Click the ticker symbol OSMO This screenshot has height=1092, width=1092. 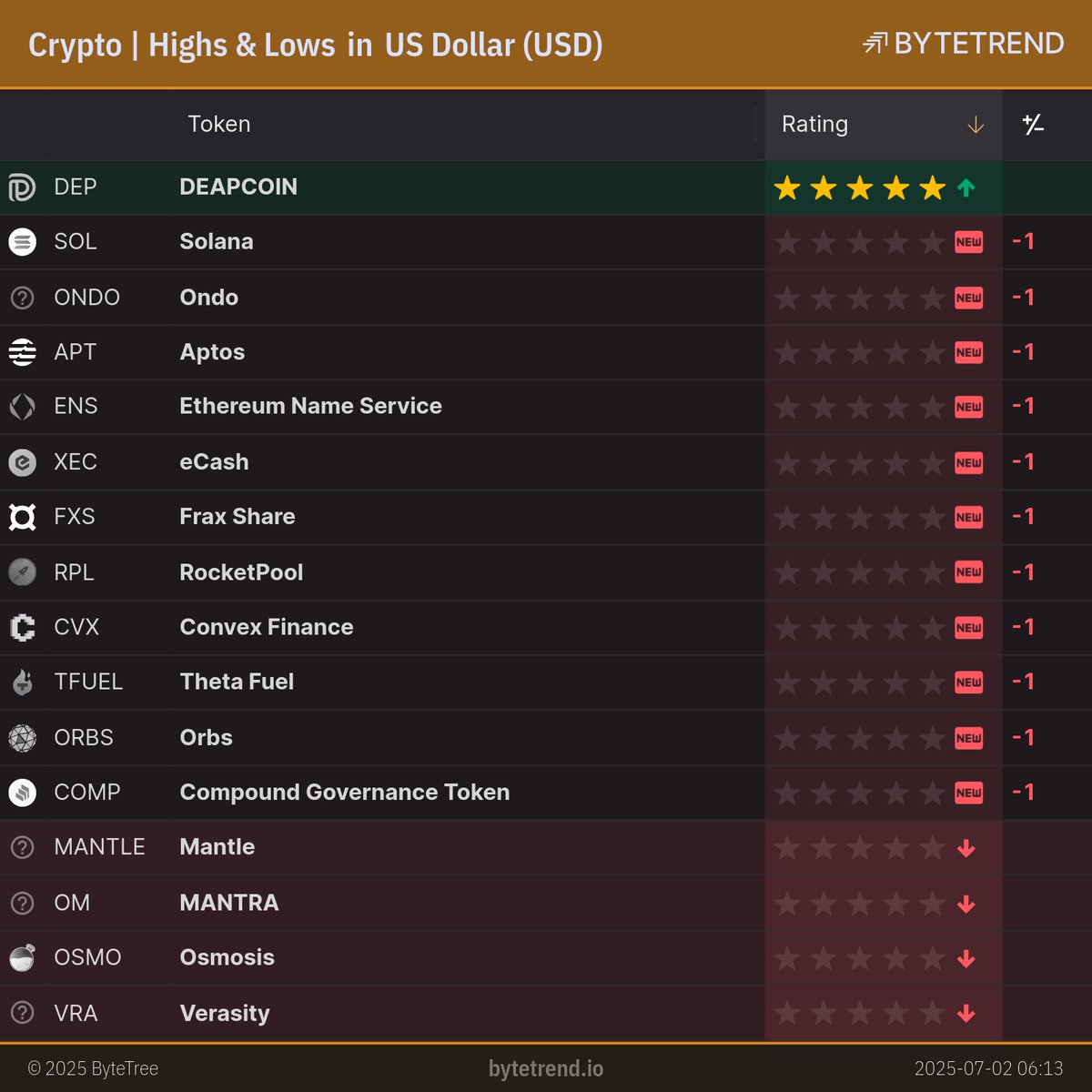coord(87,957)
